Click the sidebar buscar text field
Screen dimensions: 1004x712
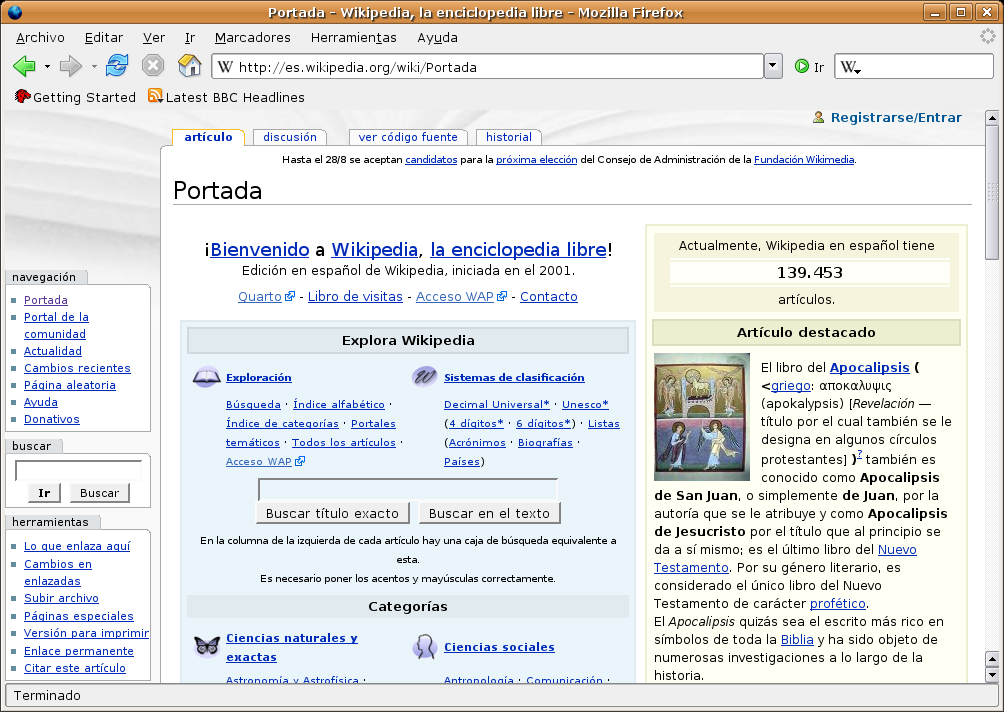(78, 471)
